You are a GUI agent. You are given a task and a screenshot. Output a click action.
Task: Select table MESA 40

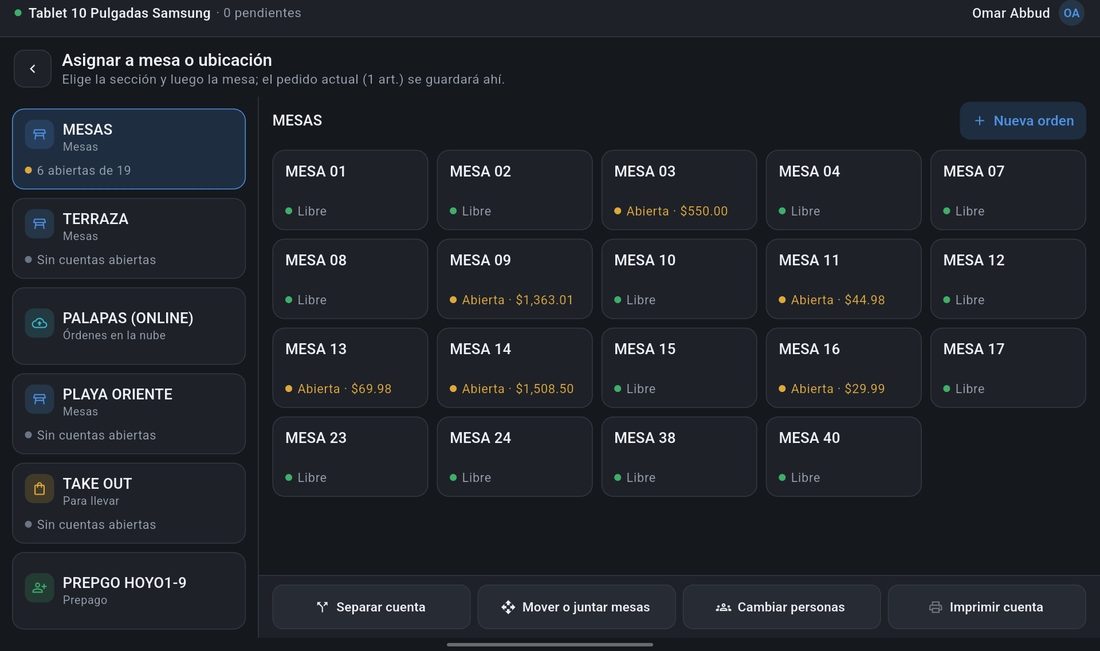(844, 457)
